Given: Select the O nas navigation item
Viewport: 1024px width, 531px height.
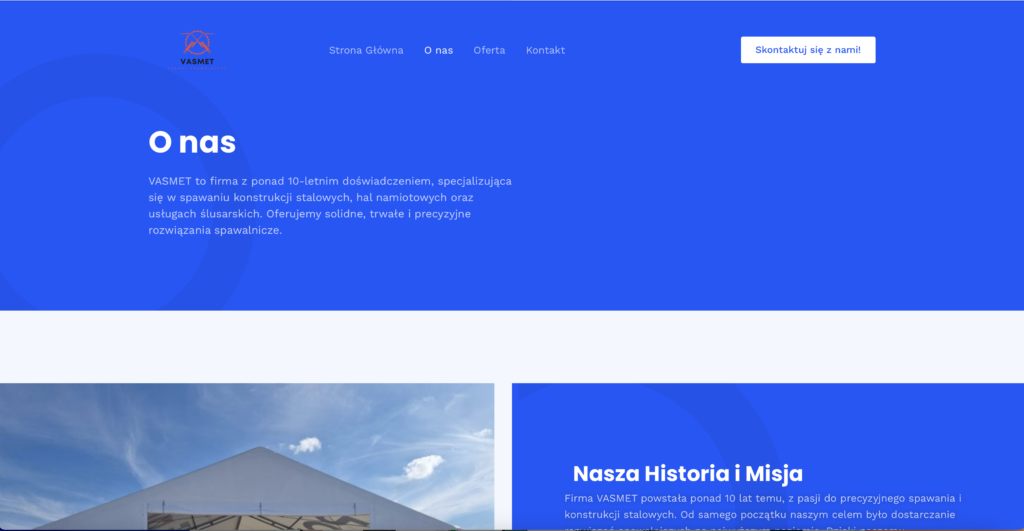Looking at the screenshot, I should (438, 50).
